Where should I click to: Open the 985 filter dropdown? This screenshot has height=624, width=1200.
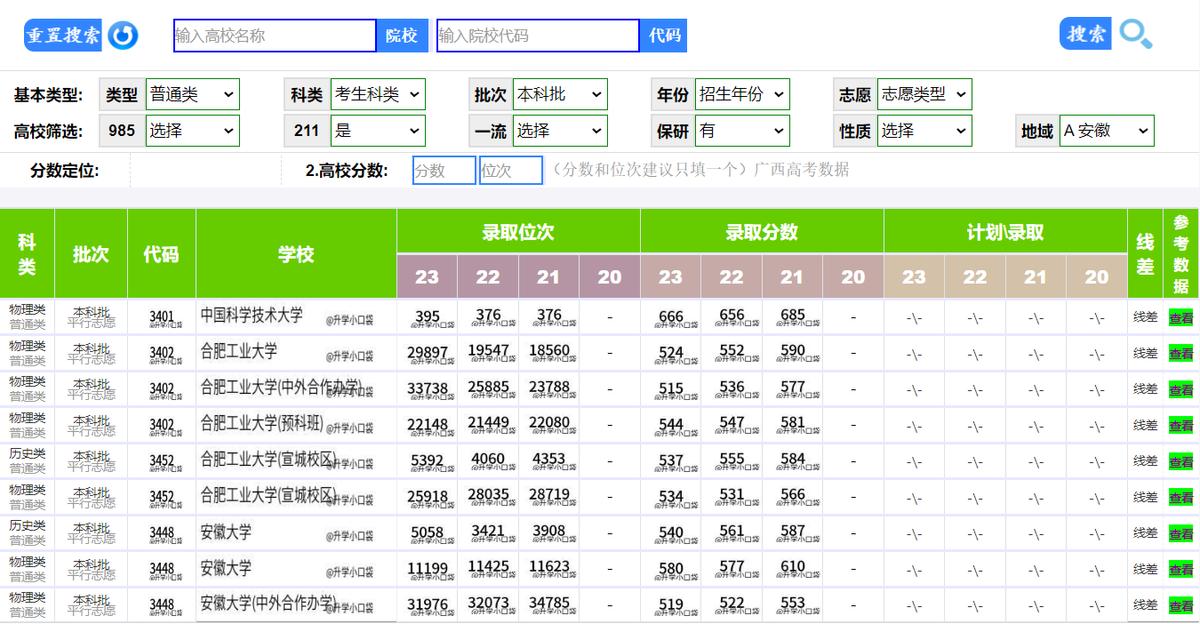(x=193, y=130)
